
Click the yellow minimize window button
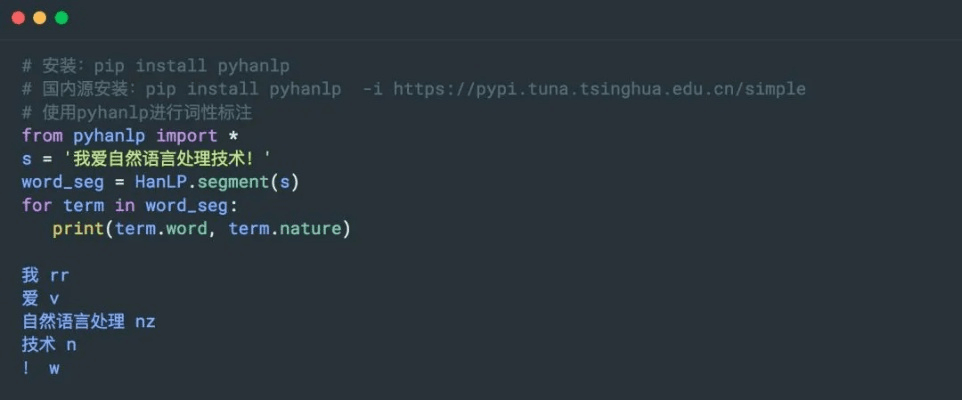click(40, 18)
